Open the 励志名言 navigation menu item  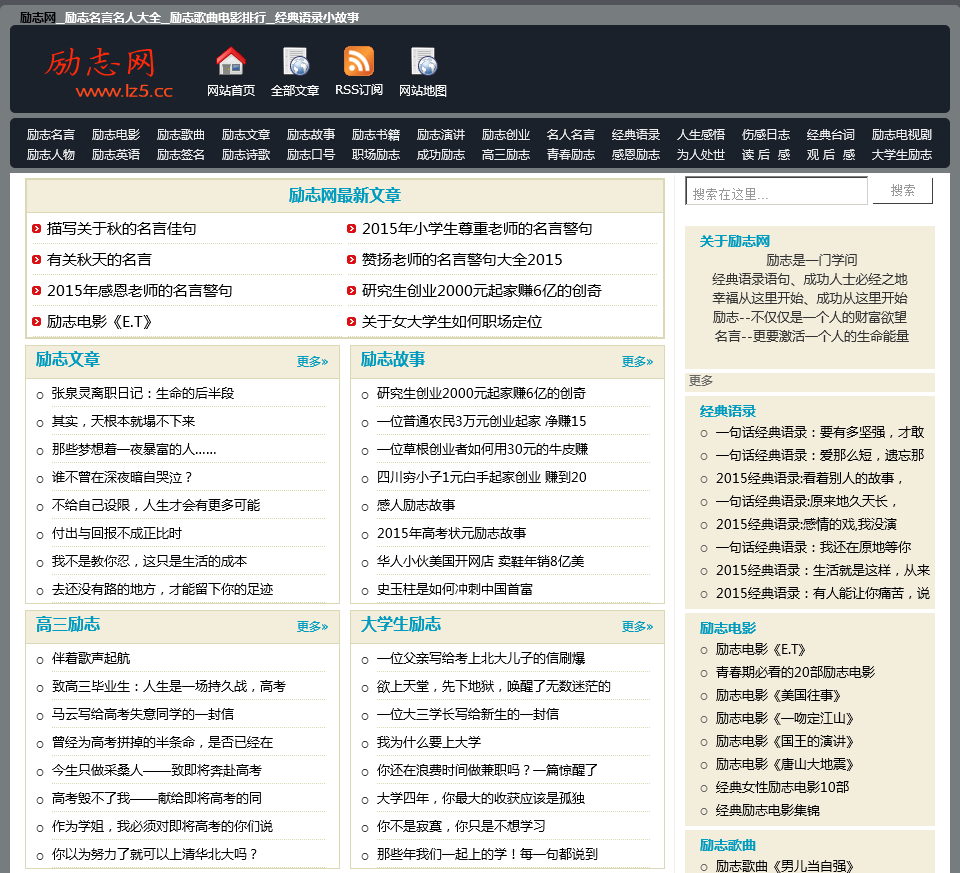(x=51, y=135)
